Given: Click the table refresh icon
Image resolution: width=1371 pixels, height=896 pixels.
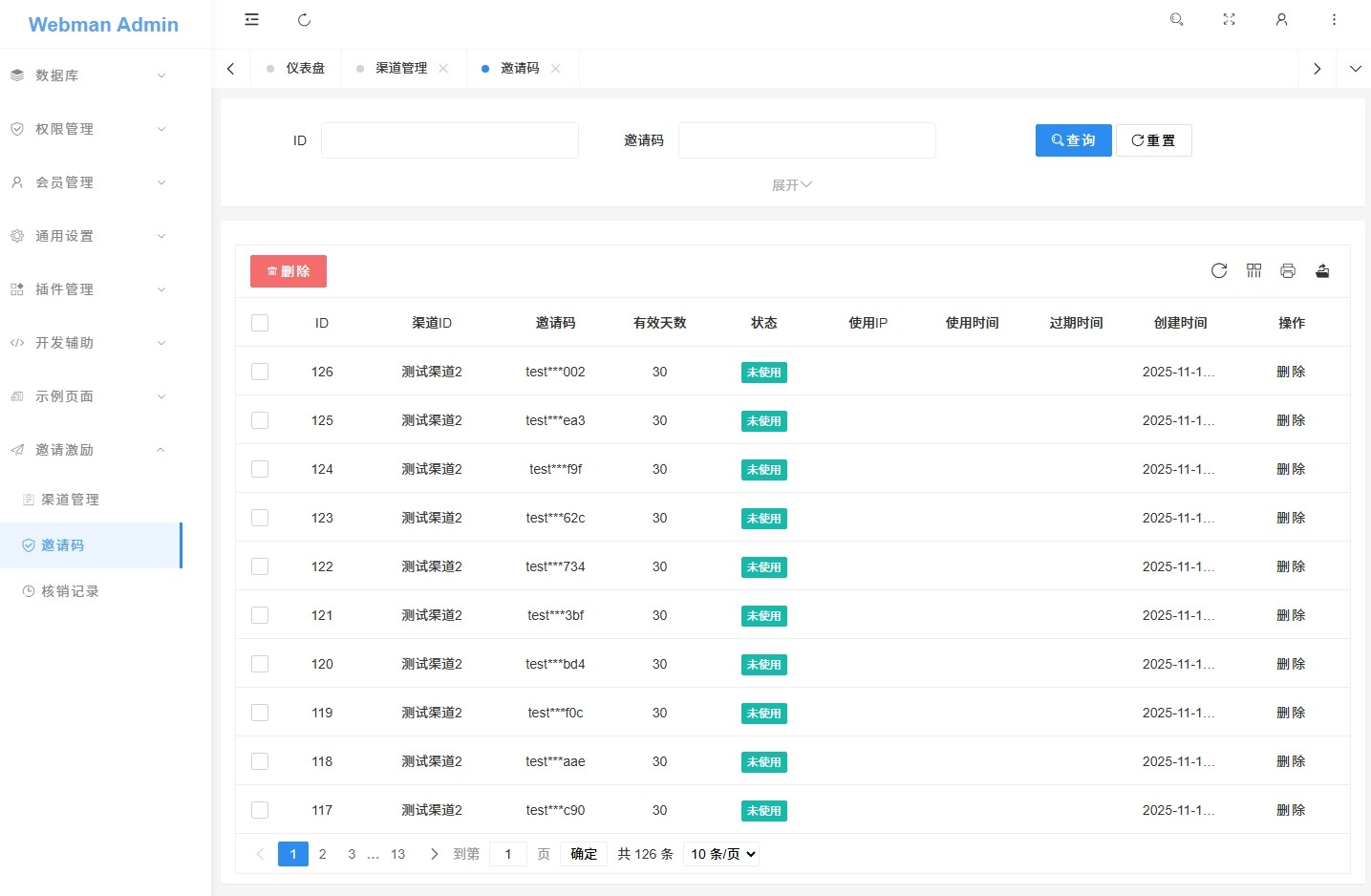Looking at the screenshot, I should [1218, 271].
